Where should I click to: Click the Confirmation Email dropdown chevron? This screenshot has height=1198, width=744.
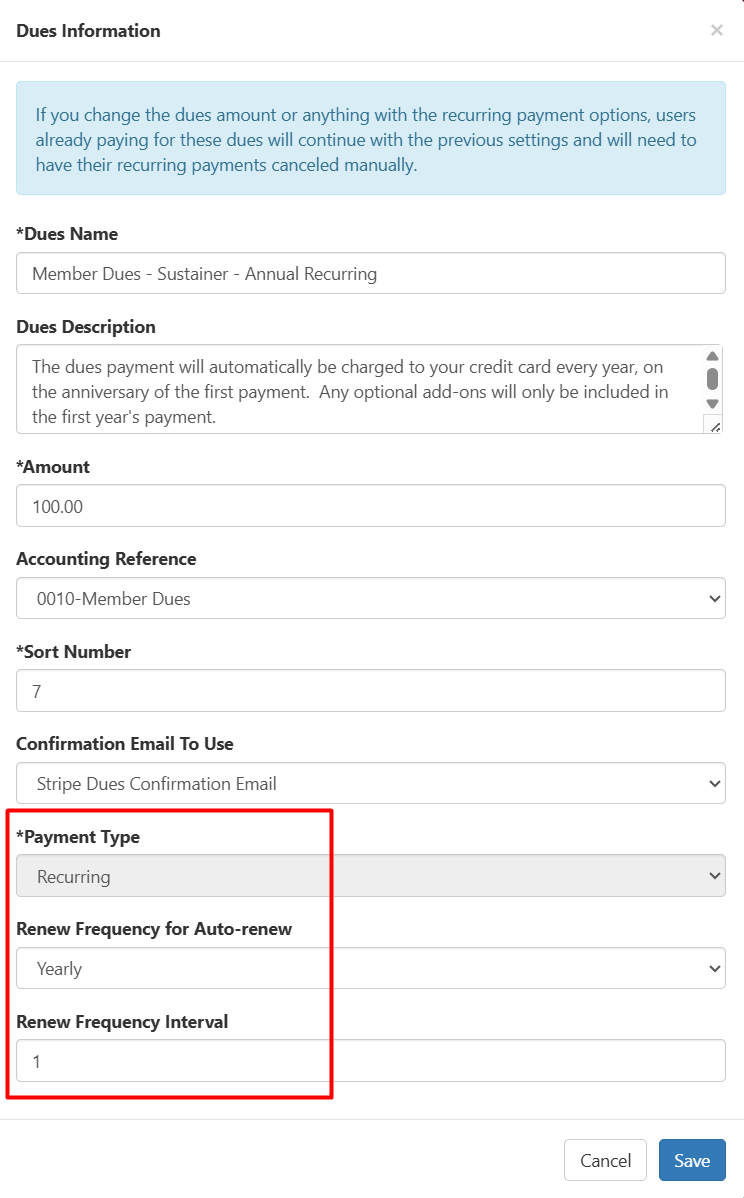point(716,783)
